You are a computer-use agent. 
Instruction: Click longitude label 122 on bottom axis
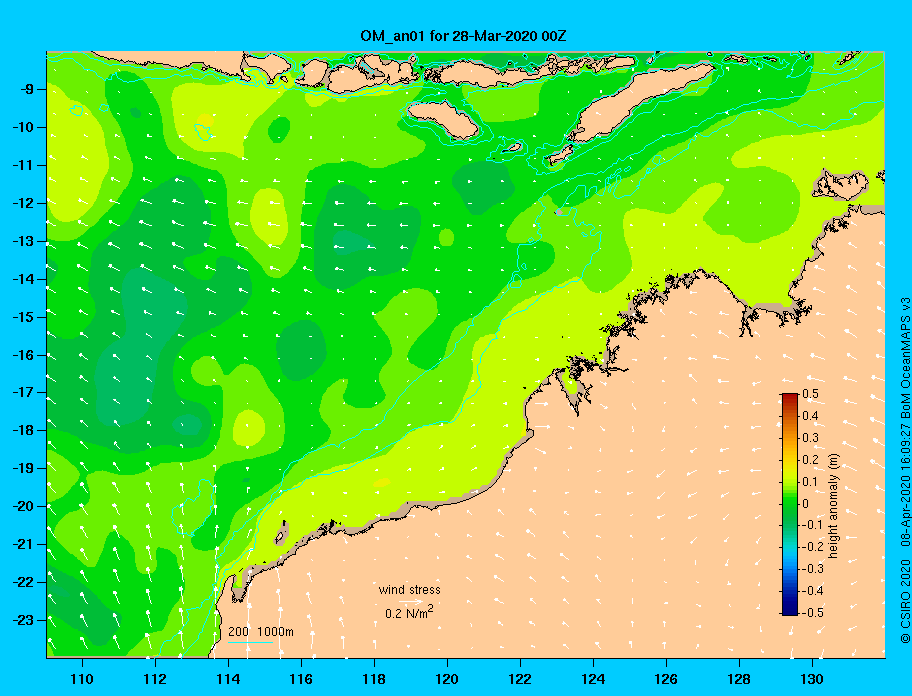tap(520, 679)
